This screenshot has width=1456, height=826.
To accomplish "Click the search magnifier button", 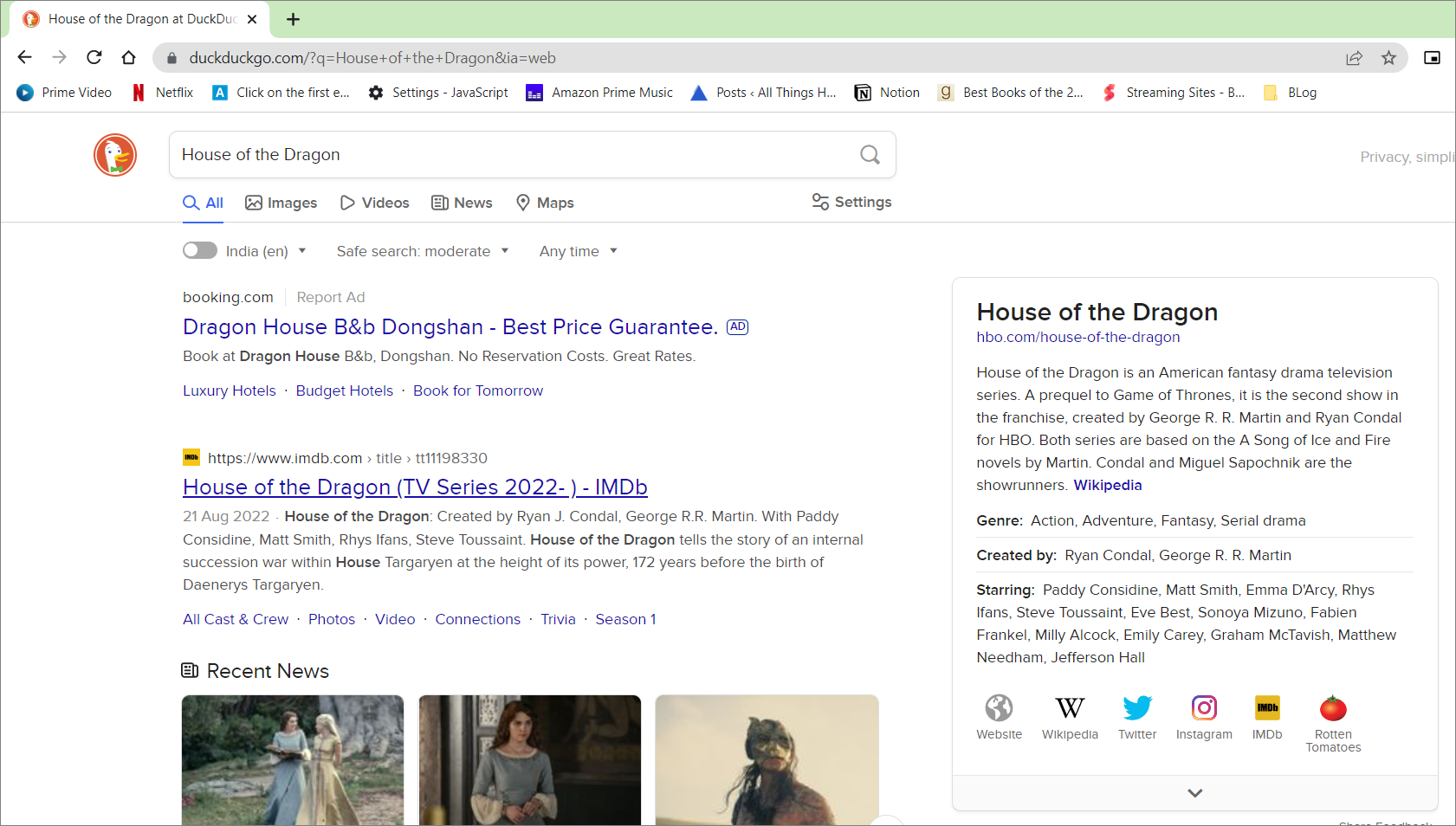I will tap(870, 155).
